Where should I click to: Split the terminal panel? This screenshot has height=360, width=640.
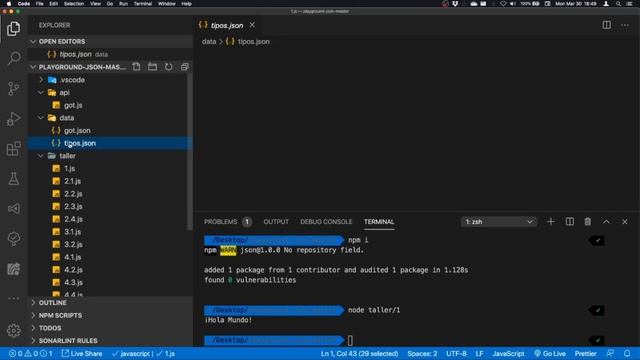coord(569,222)
